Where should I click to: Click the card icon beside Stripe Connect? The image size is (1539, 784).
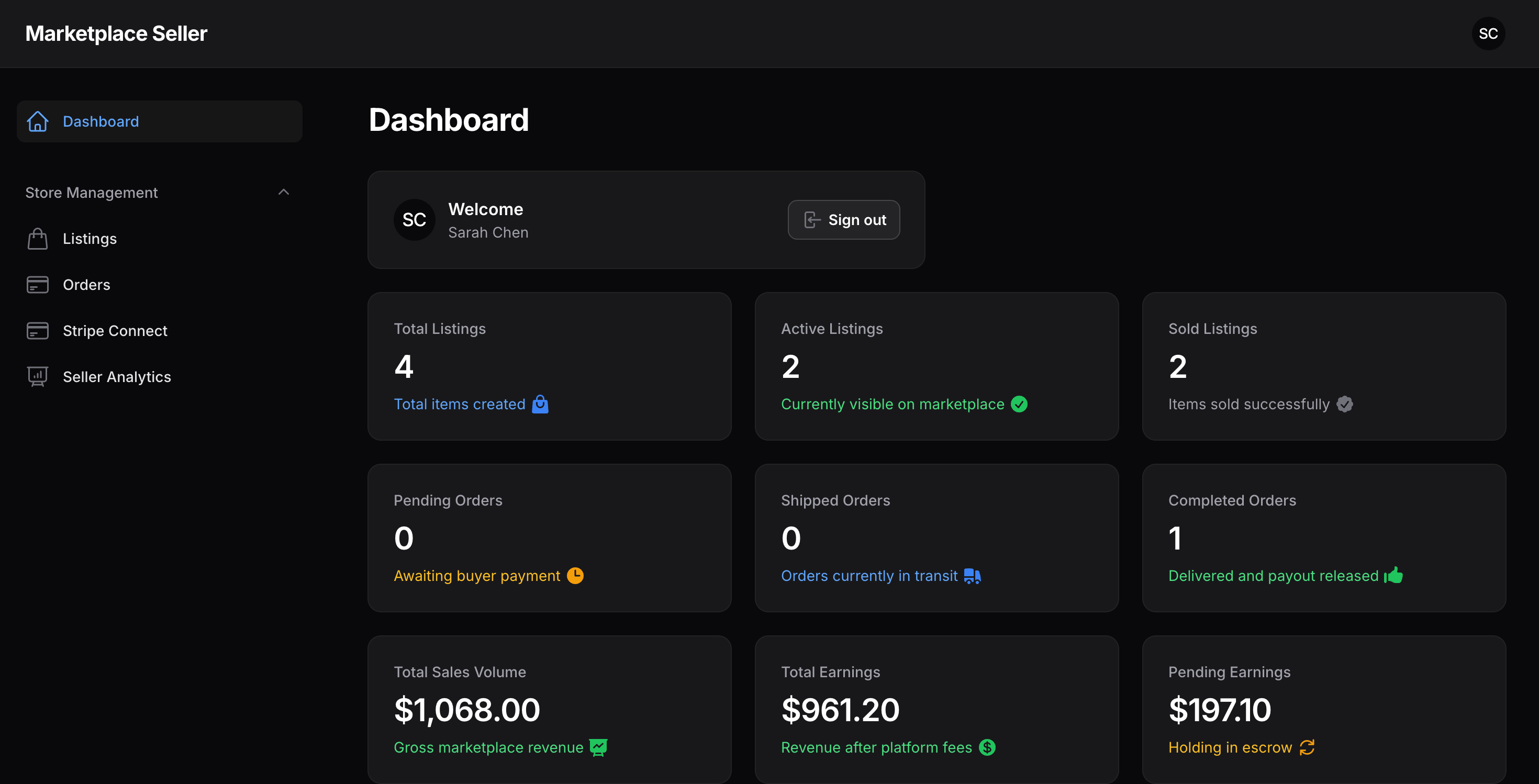pos(38,331)
